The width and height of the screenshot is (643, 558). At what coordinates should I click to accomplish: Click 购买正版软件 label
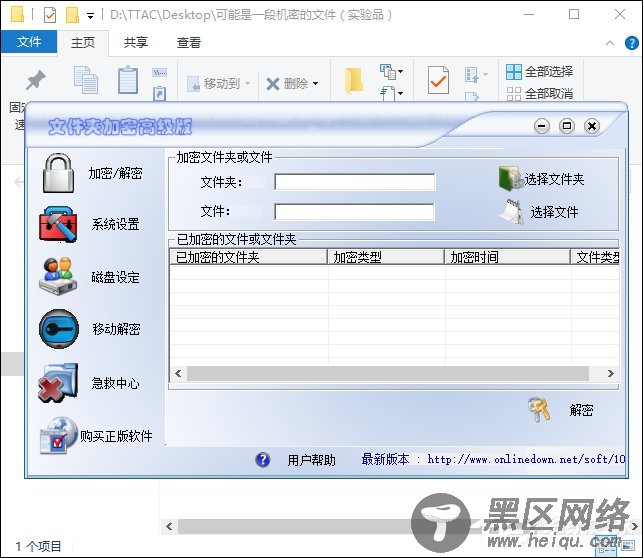tap(116, 436)
